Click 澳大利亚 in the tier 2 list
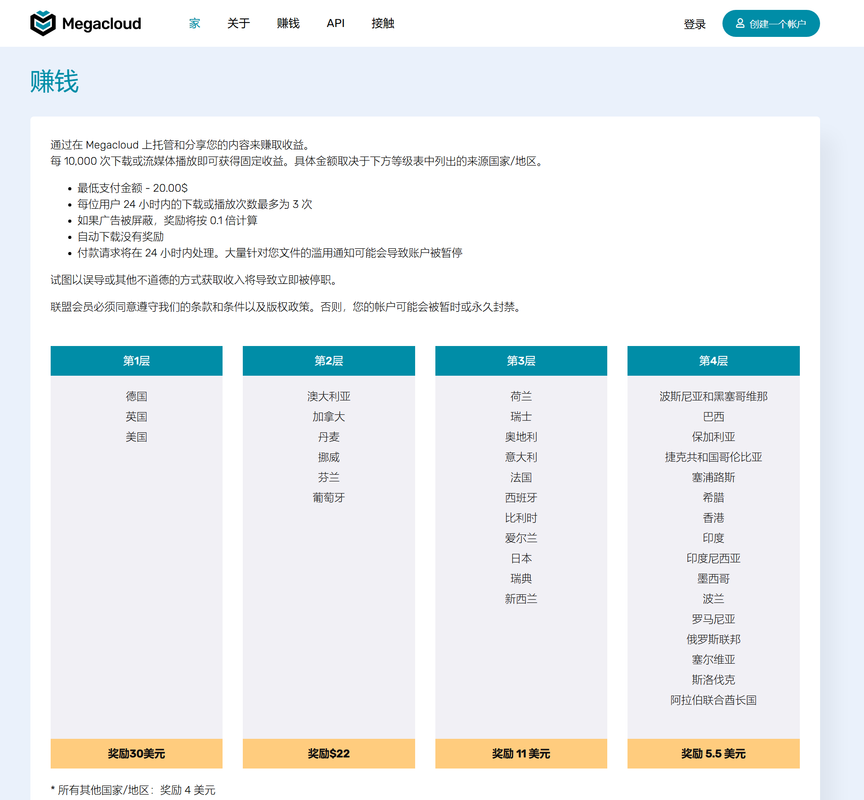Viewport: 864px width, 800px height. coord(329,396)
